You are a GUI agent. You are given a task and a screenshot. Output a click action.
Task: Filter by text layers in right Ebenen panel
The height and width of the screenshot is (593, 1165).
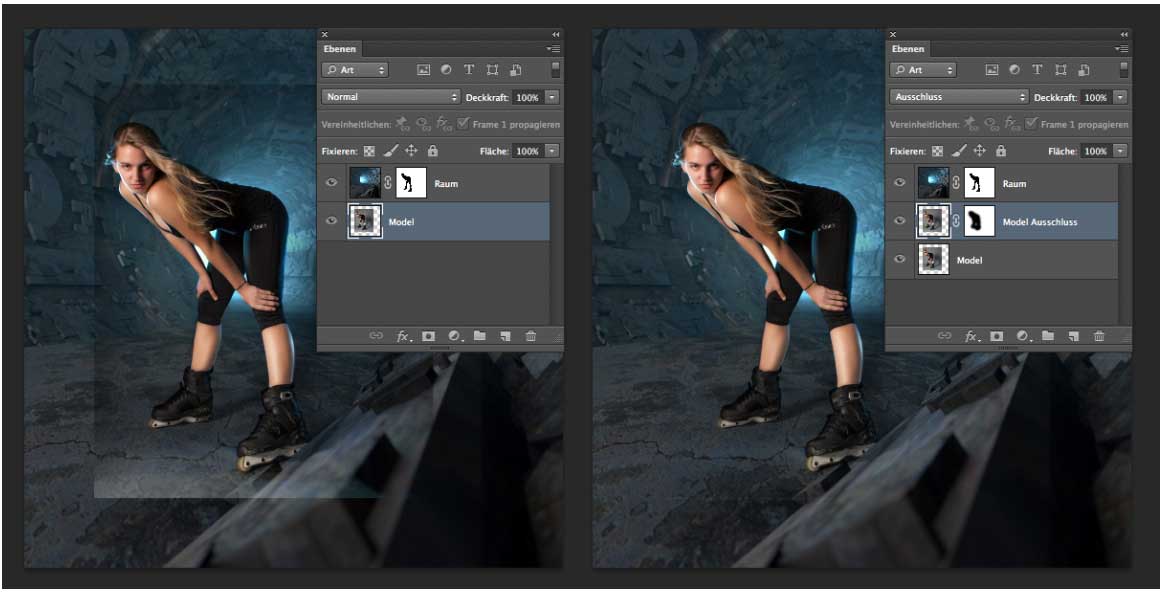coord(1037,70)
